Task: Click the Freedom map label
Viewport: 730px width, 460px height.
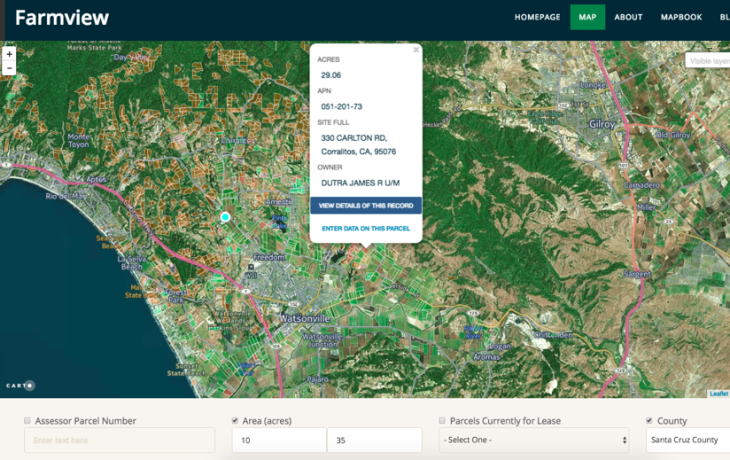Action: [269, 257]
